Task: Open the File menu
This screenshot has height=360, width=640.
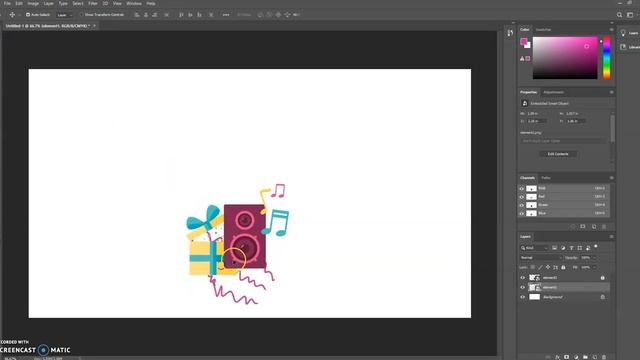Action: point(7,3)
